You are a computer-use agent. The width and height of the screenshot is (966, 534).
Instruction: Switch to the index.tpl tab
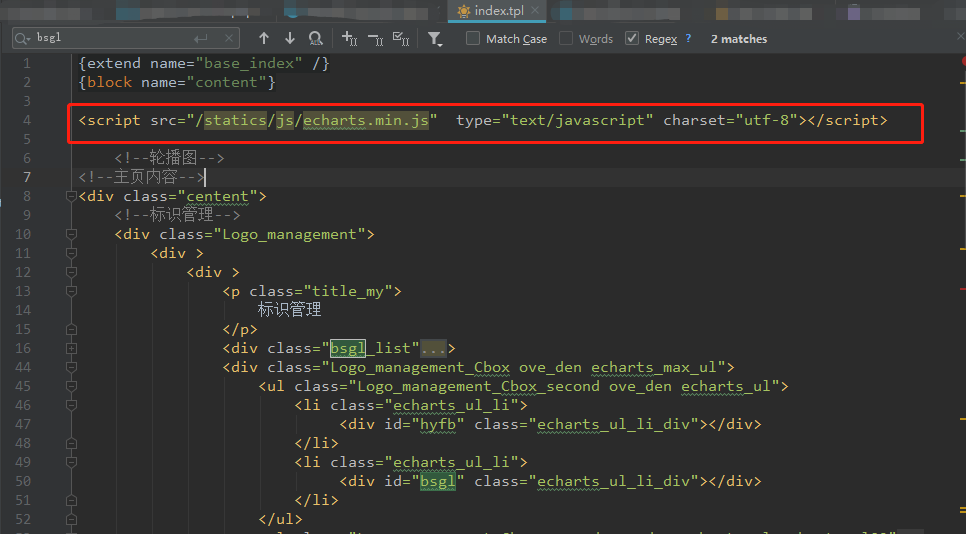coord(497,10)
